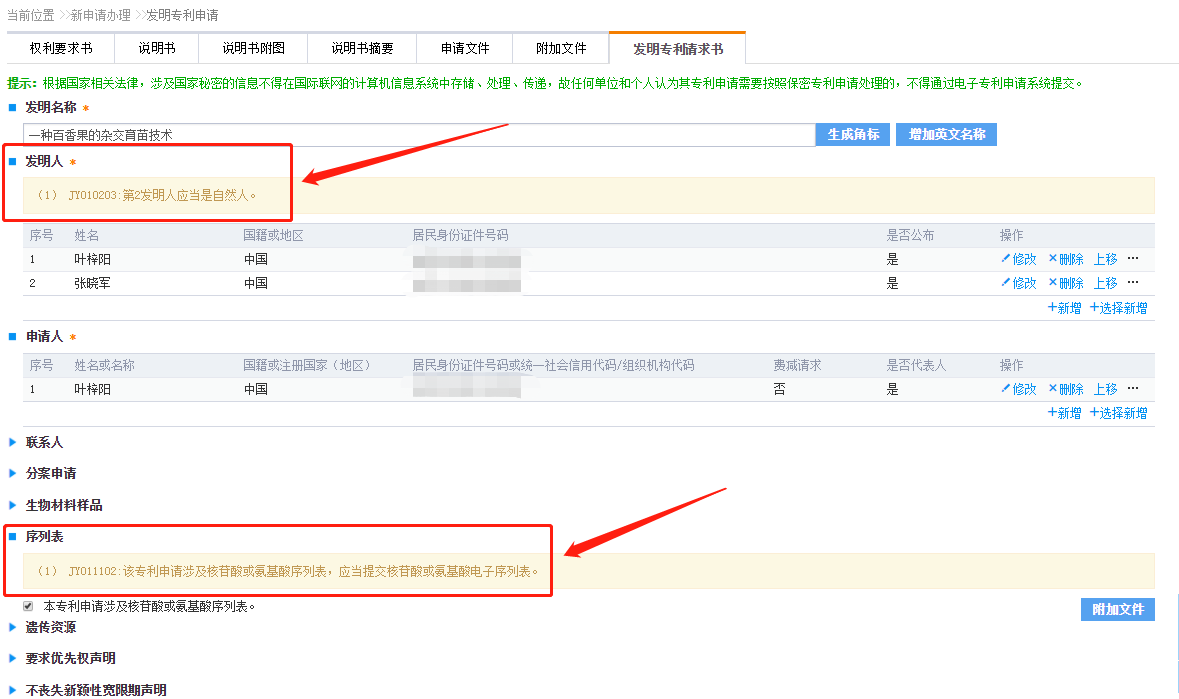Image resolution: width=1179 pixels, height=699 pixels.
Task: Click the delete X icon for inventor 张晓军
Action: (1053, 283)
